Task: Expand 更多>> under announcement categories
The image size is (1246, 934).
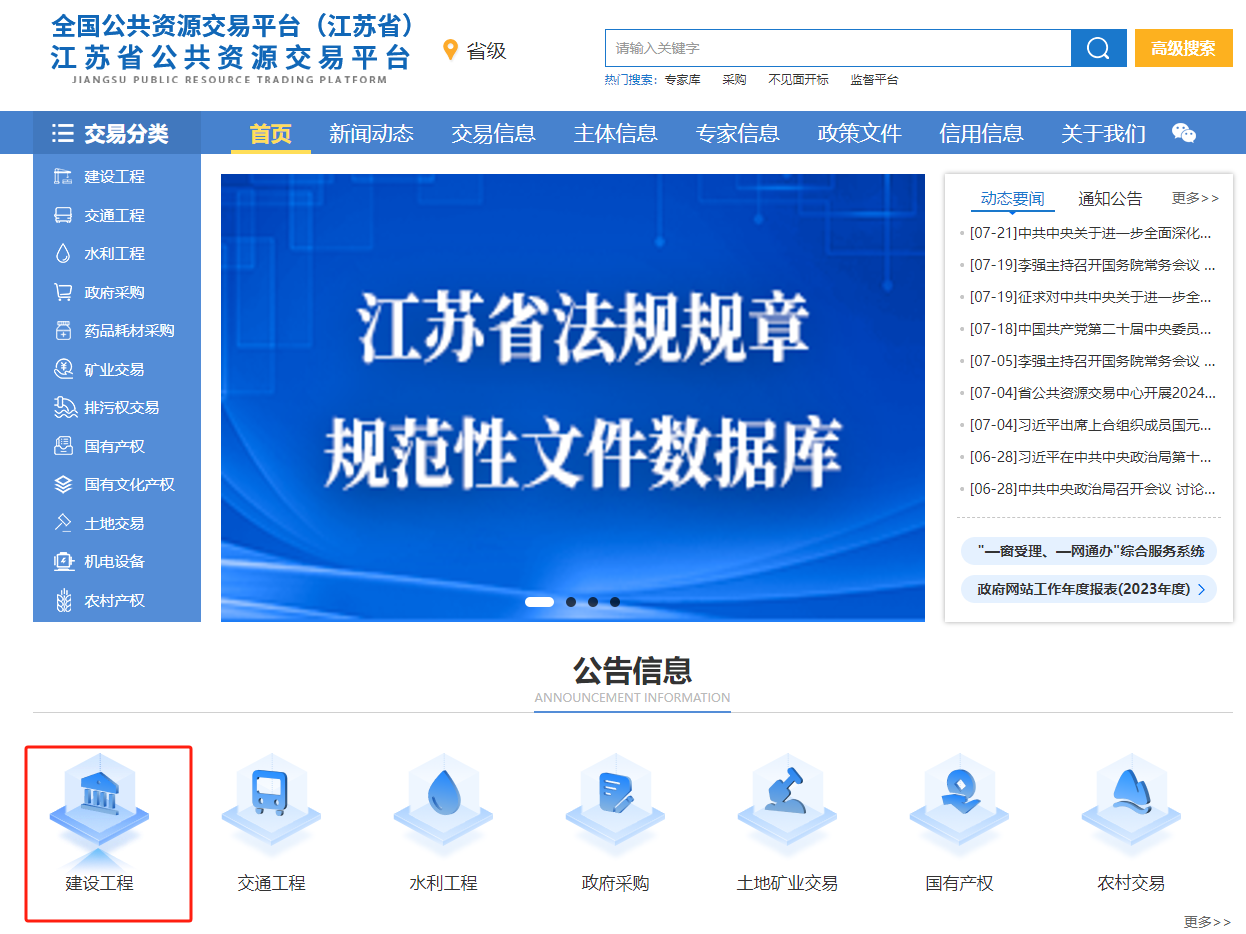Action: [x=1207, y=923]
